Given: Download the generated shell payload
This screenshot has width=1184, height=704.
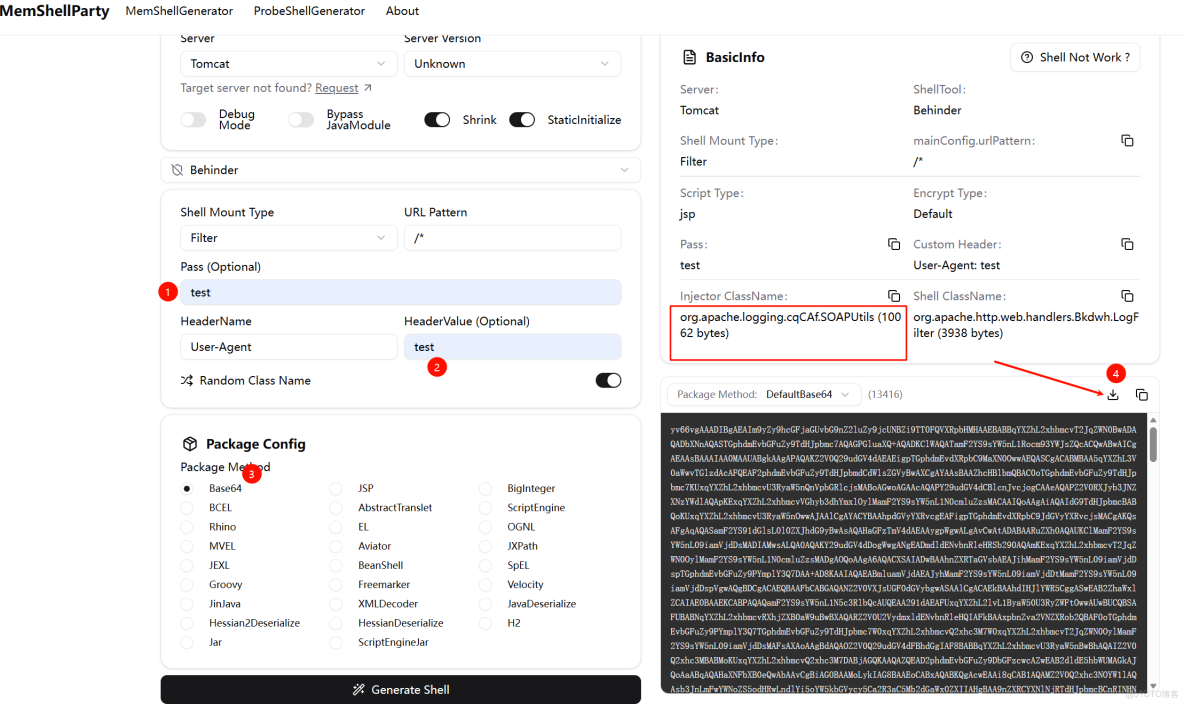Looking at the screenshot, I should pyautogui.click(x=1113, y=395).
